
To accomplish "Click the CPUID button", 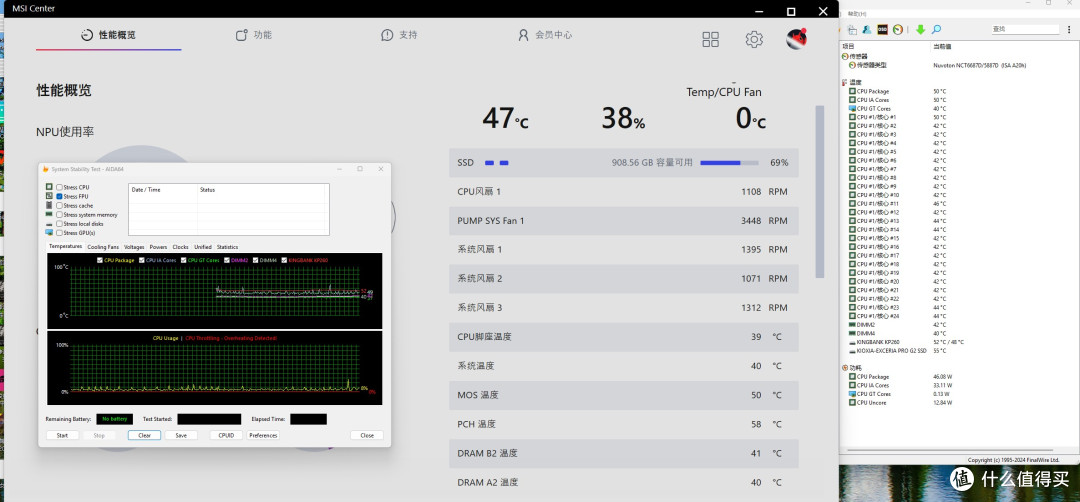I will [x=226, y=435].
